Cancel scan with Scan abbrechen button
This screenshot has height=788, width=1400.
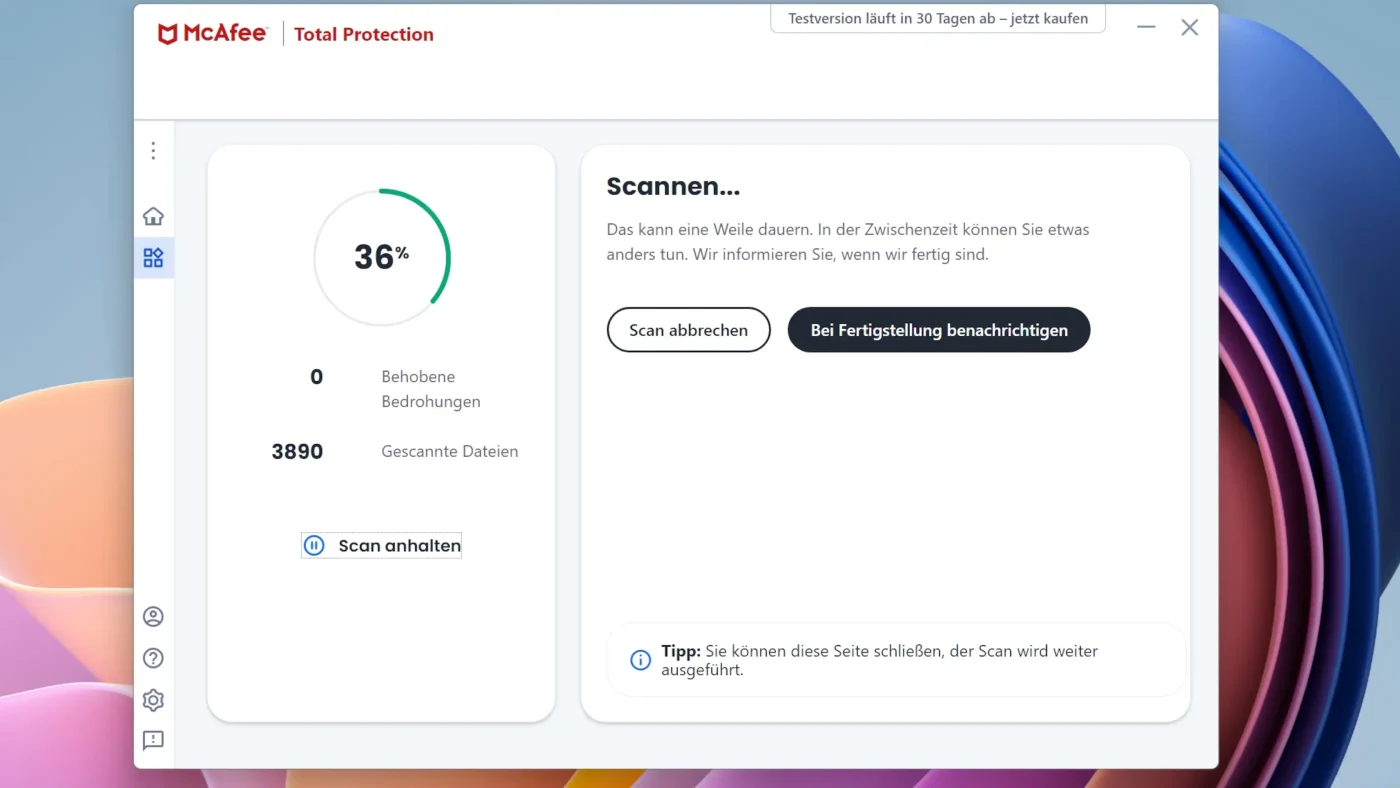tap(688, 330)
